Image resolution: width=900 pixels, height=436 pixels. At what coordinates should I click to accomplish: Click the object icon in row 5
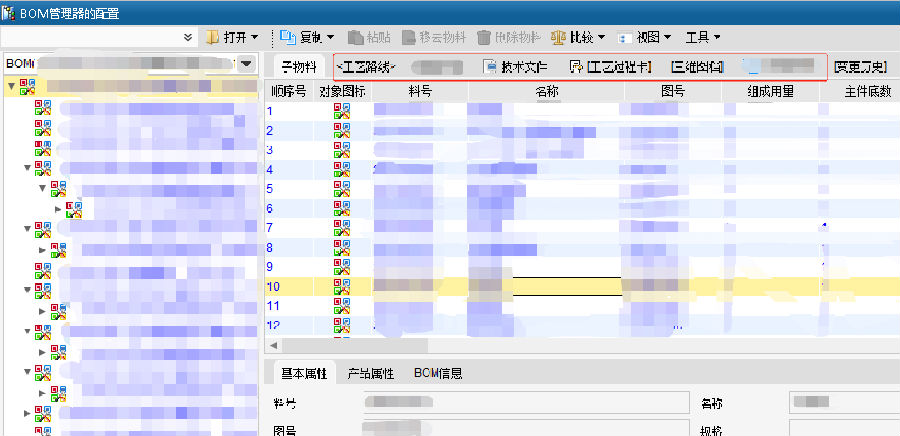342,189
